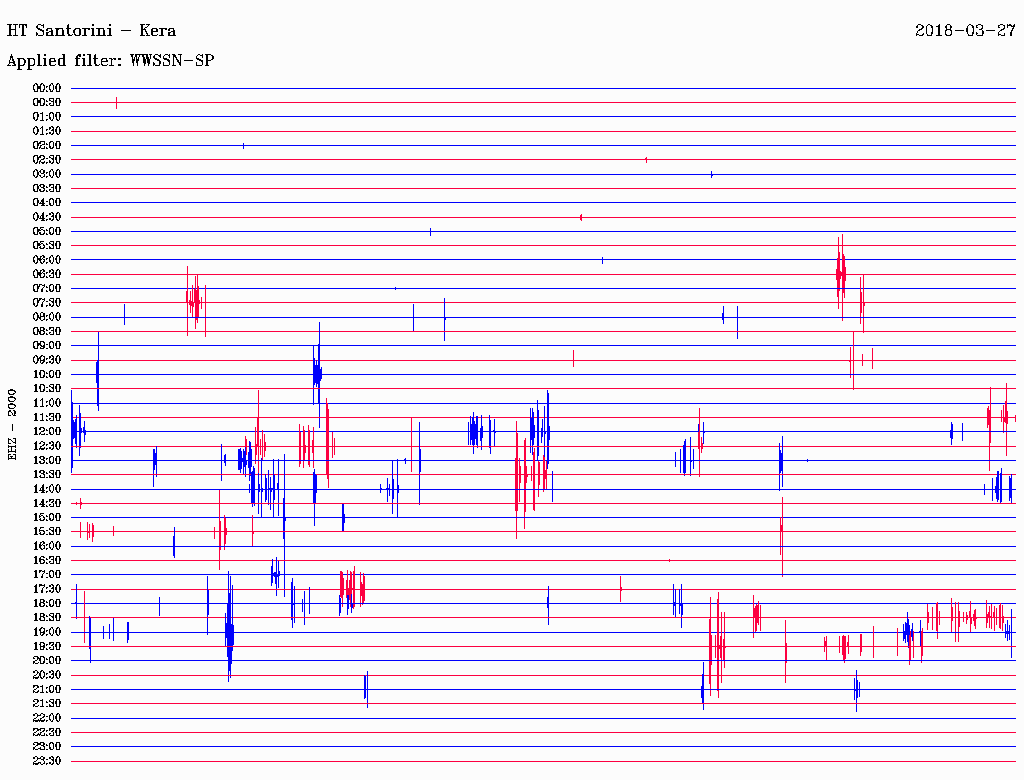The image size is (1024, 780).
Task: Click the 17:00 time label
Action: 47,574
